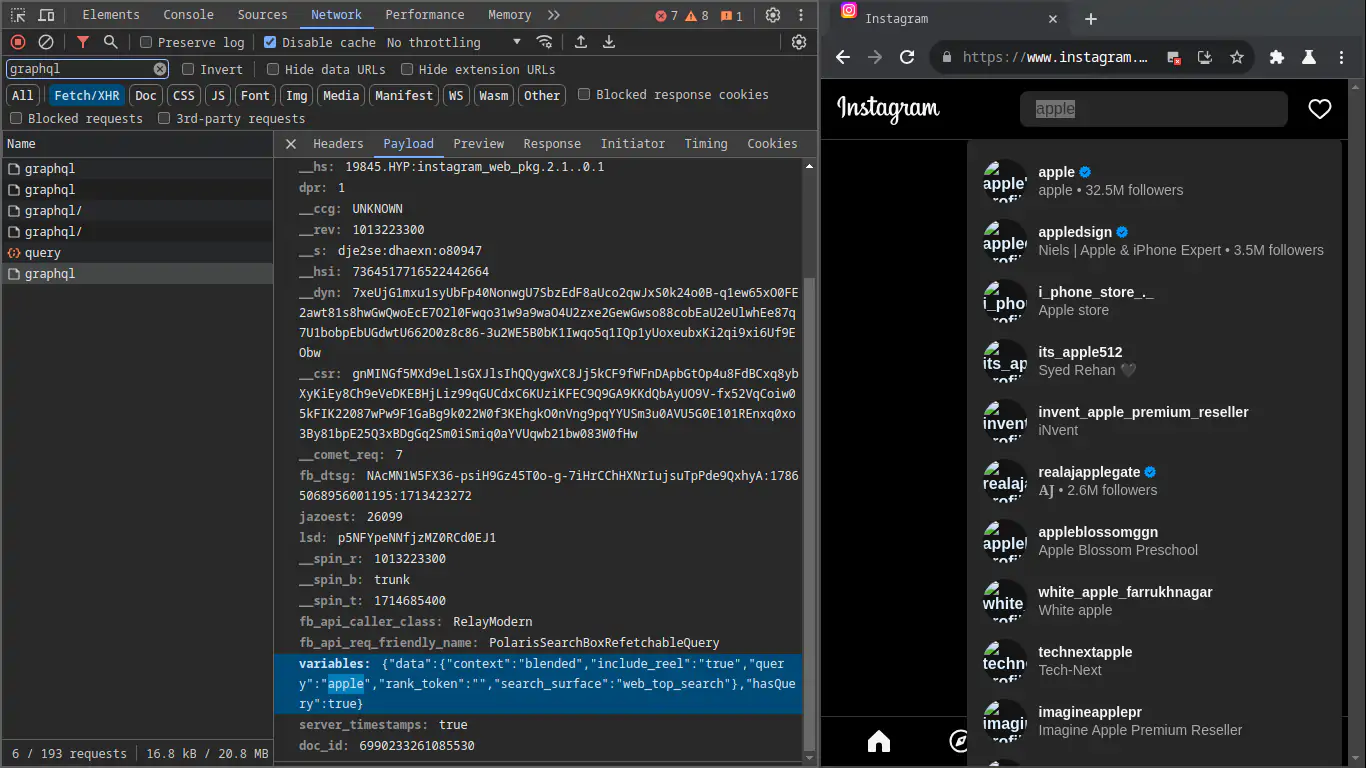The height and width of the screenshot is (768, 1366).
Task: Filter requests by All types
Action: pos(23,95)
